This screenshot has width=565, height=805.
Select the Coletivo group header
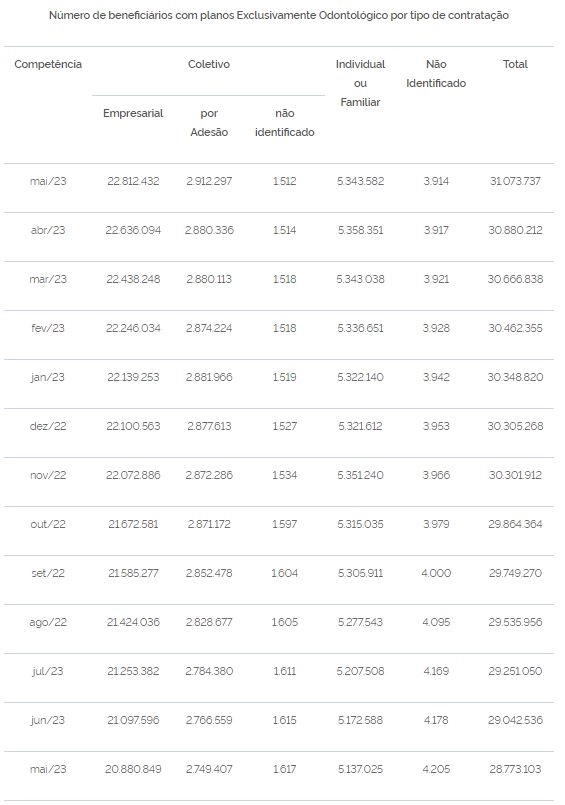click(208, 64)
